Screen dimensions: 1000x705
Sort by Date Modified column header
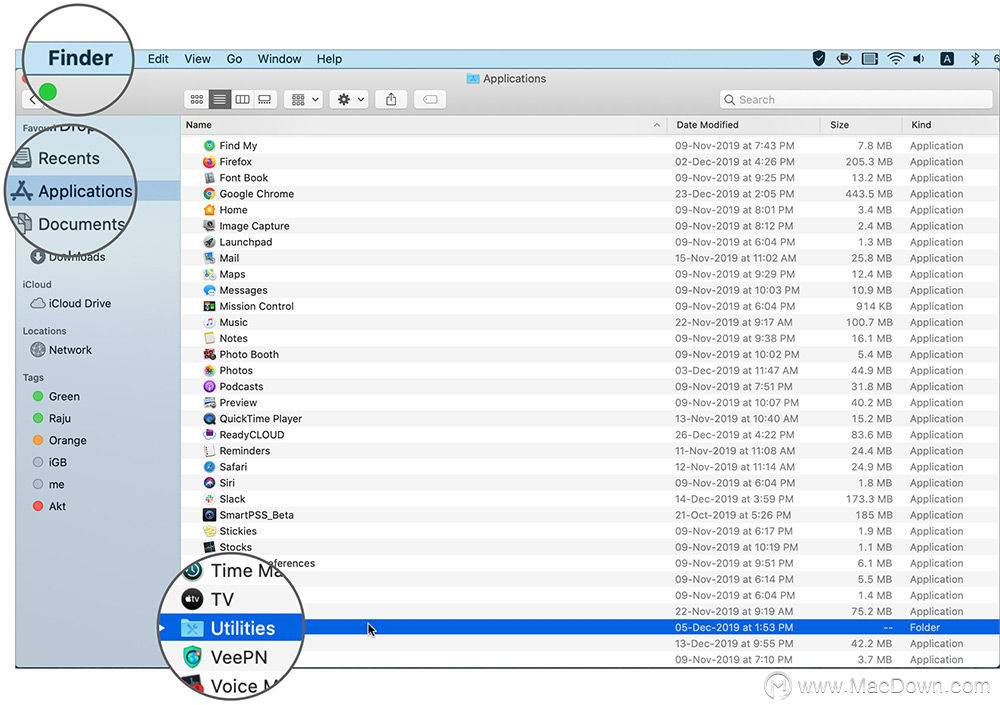click(743, 125)
